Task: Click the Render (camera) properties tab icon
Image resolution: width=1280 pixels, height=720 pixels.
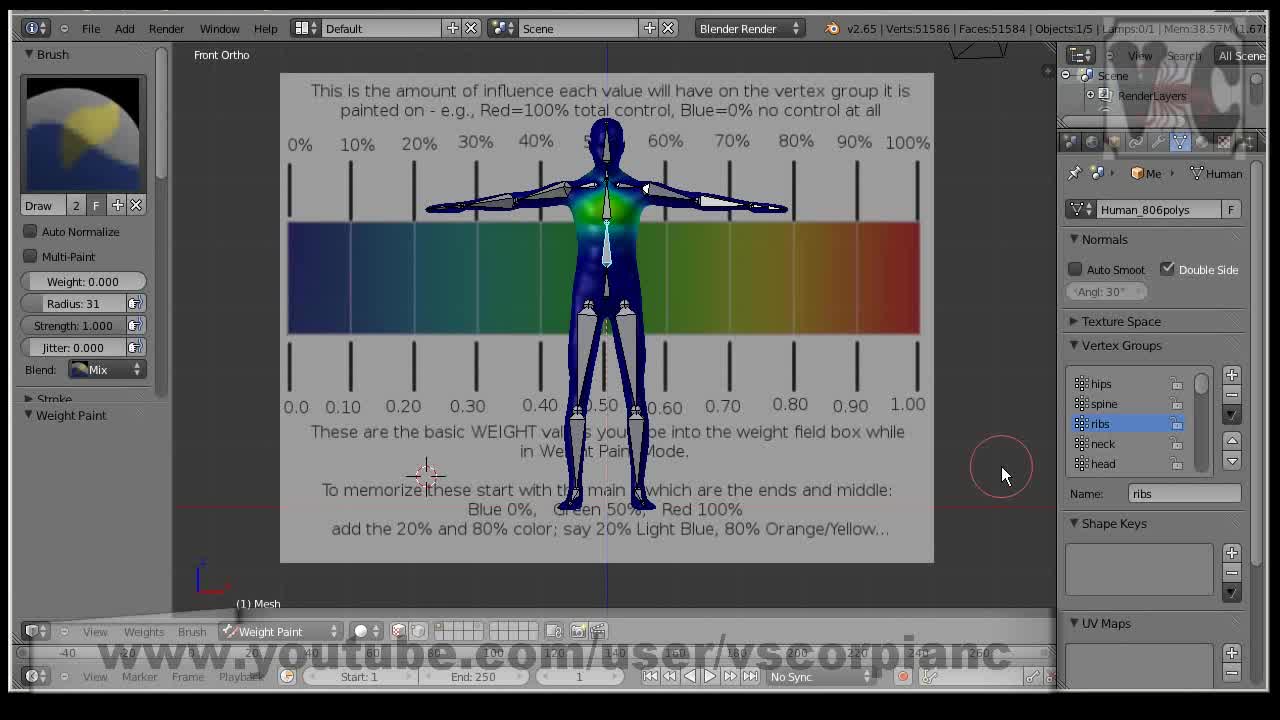Action: 1071,142
